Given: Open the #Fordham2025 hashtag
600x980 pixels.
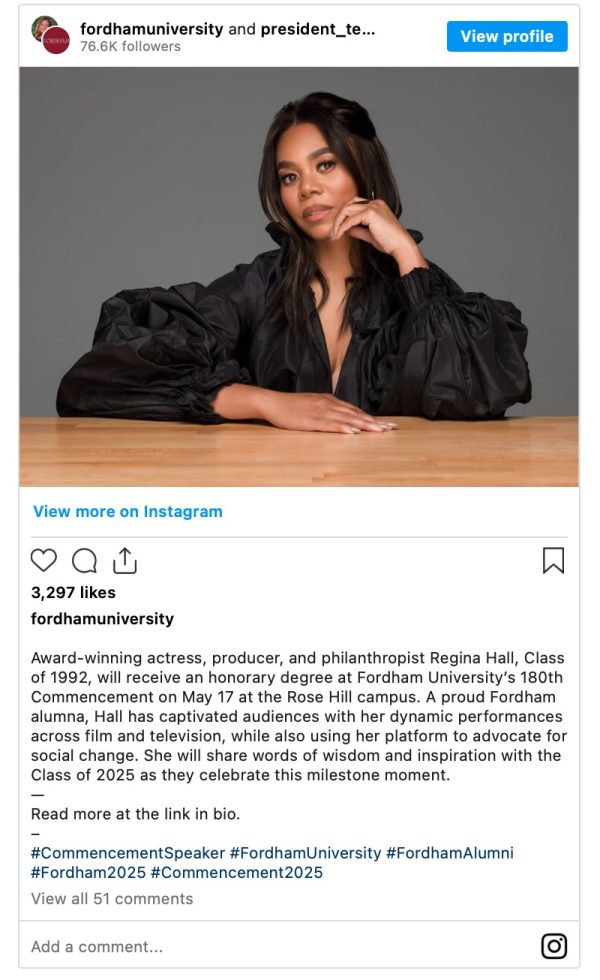Looking at the screenshot, I should [88, 872].
